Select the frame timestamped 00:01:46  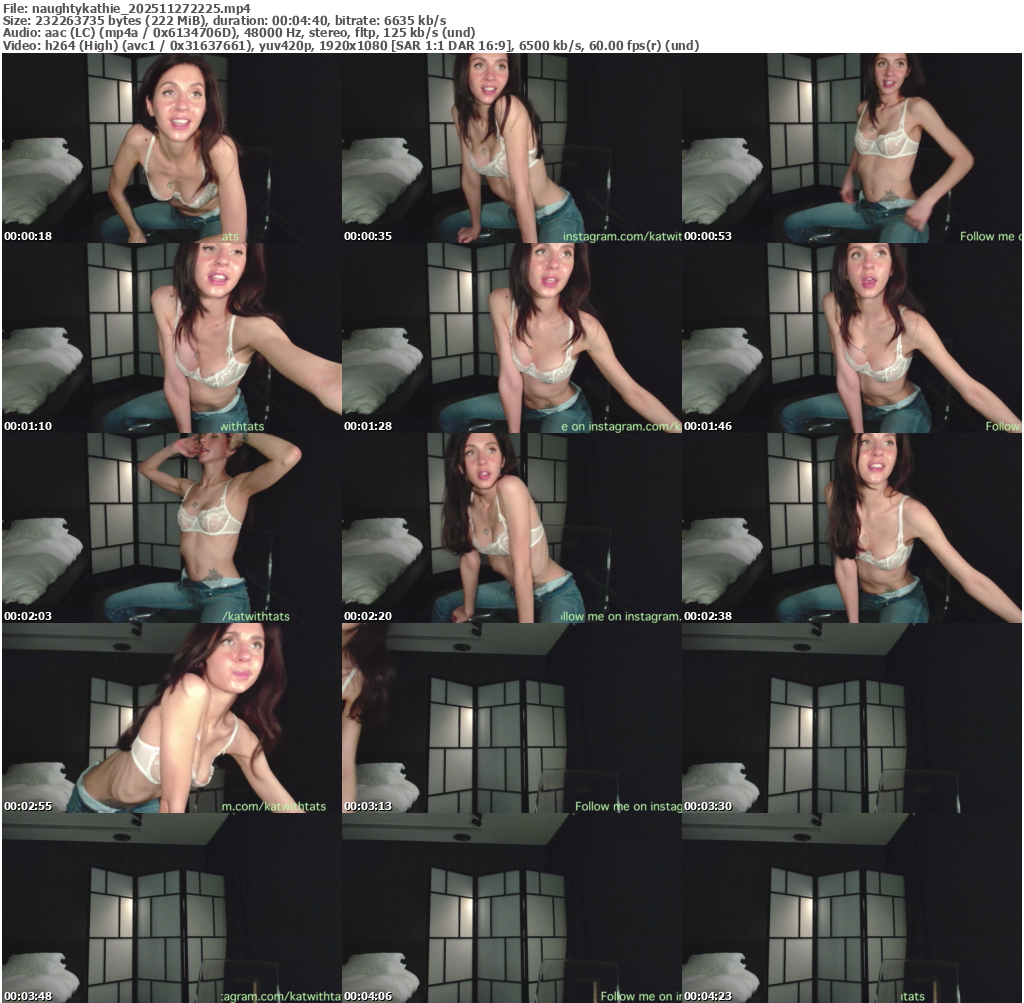(851, 338)
